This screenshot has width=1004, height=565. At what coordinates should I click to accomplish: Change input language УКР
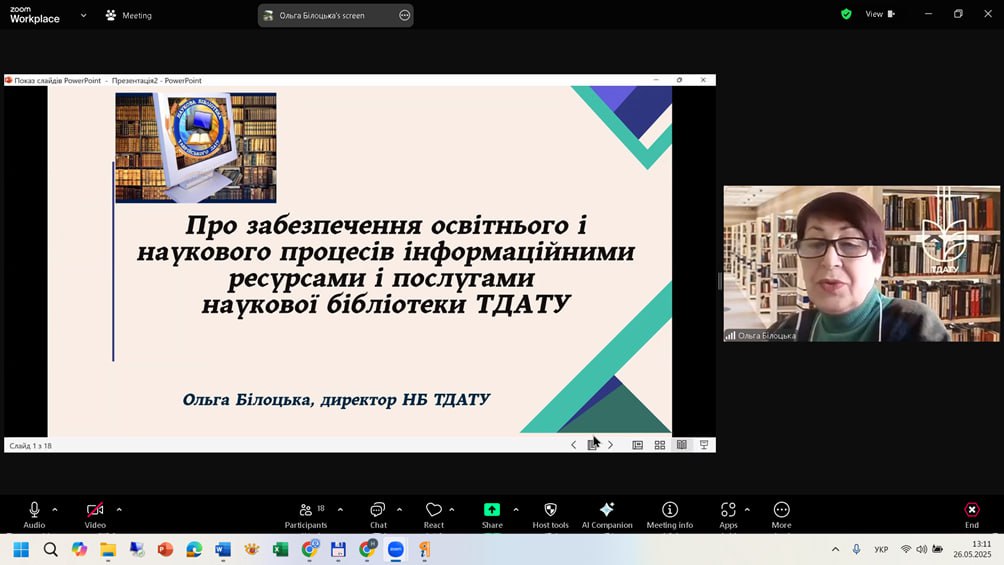tap(881, 549)
